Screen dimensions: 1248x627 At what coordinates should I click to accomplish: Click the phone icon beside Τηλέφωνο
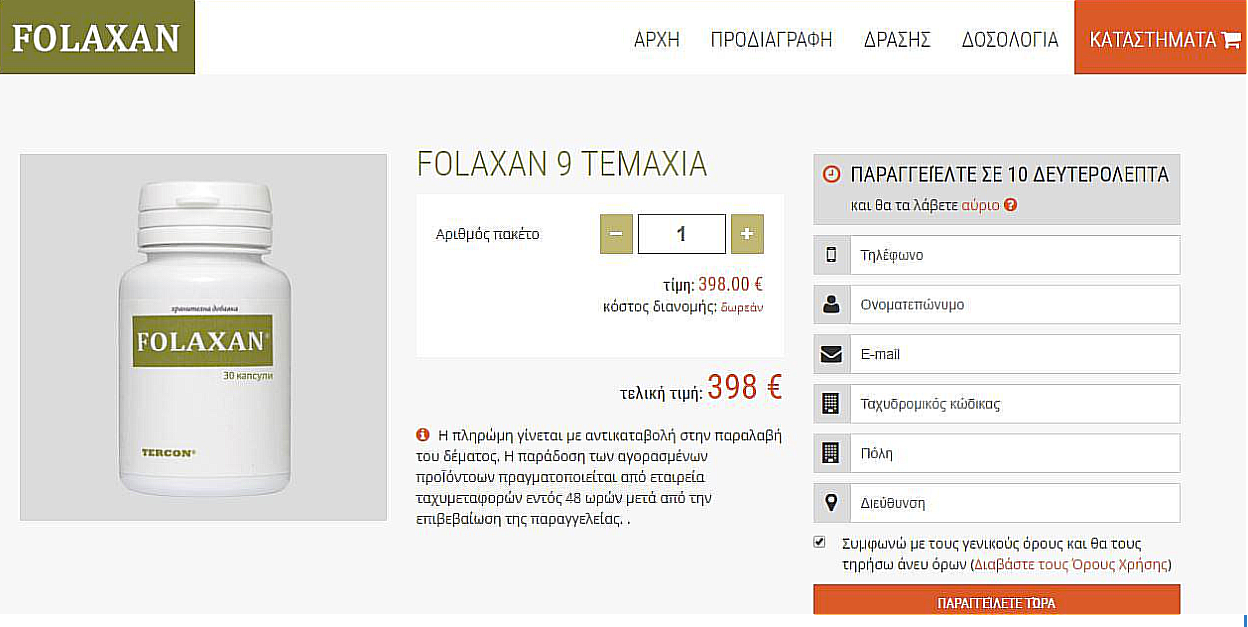[831, 255]
